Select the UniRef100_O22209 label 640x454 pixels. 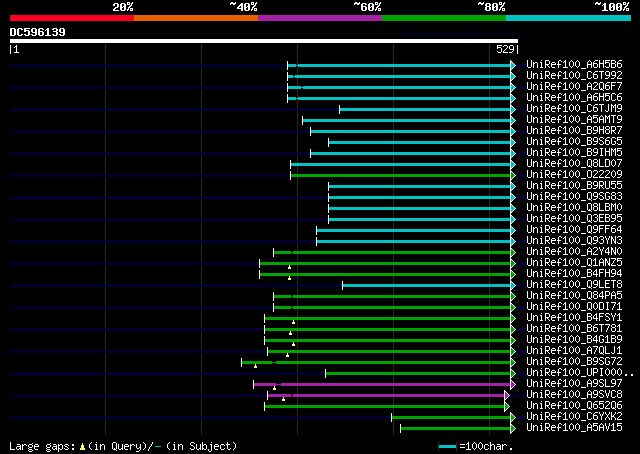(x=574, y=175)
